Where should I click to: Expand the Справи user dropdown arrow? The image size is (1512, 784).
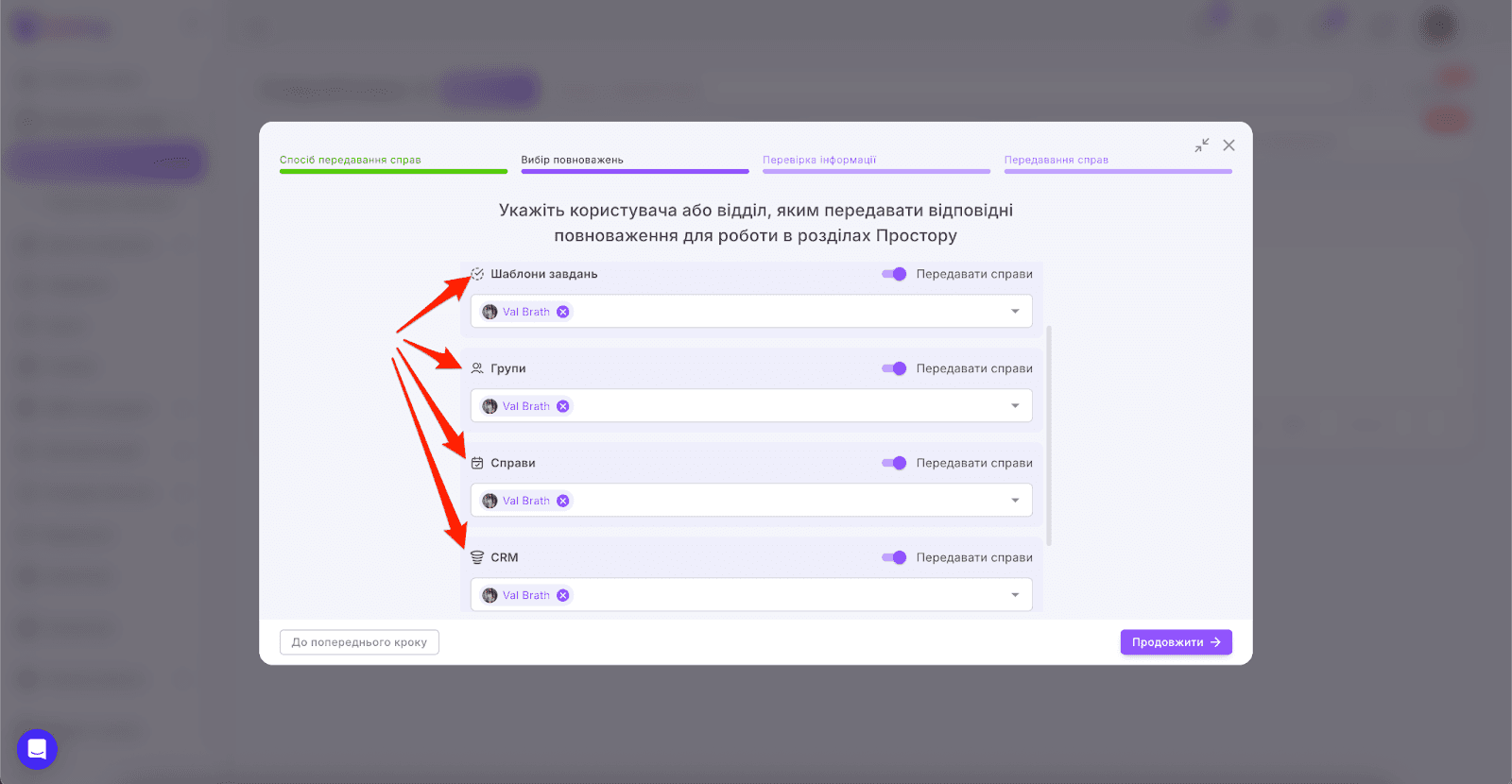pyautogui.click(x=1015, y=501)
